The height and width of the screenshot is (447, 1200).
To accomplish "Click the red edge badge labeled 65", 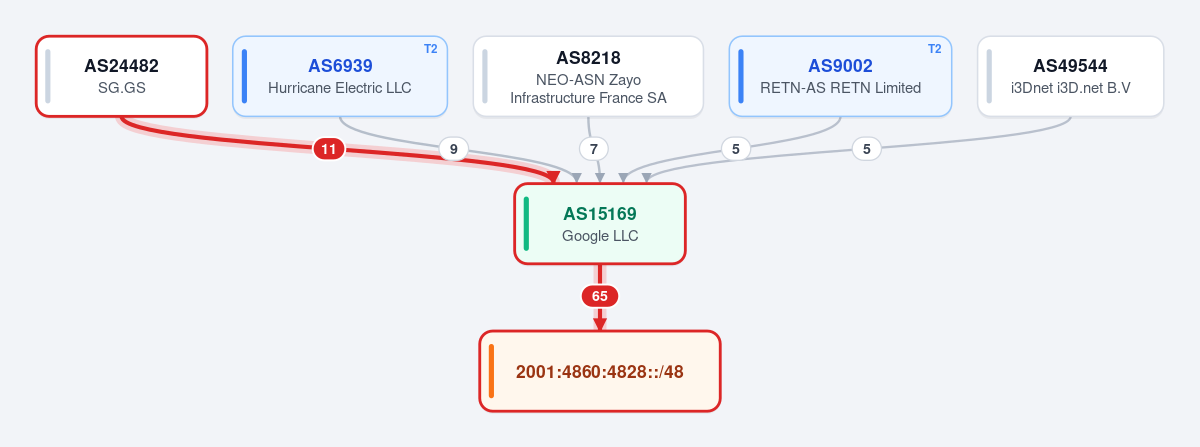I will 600,296.
